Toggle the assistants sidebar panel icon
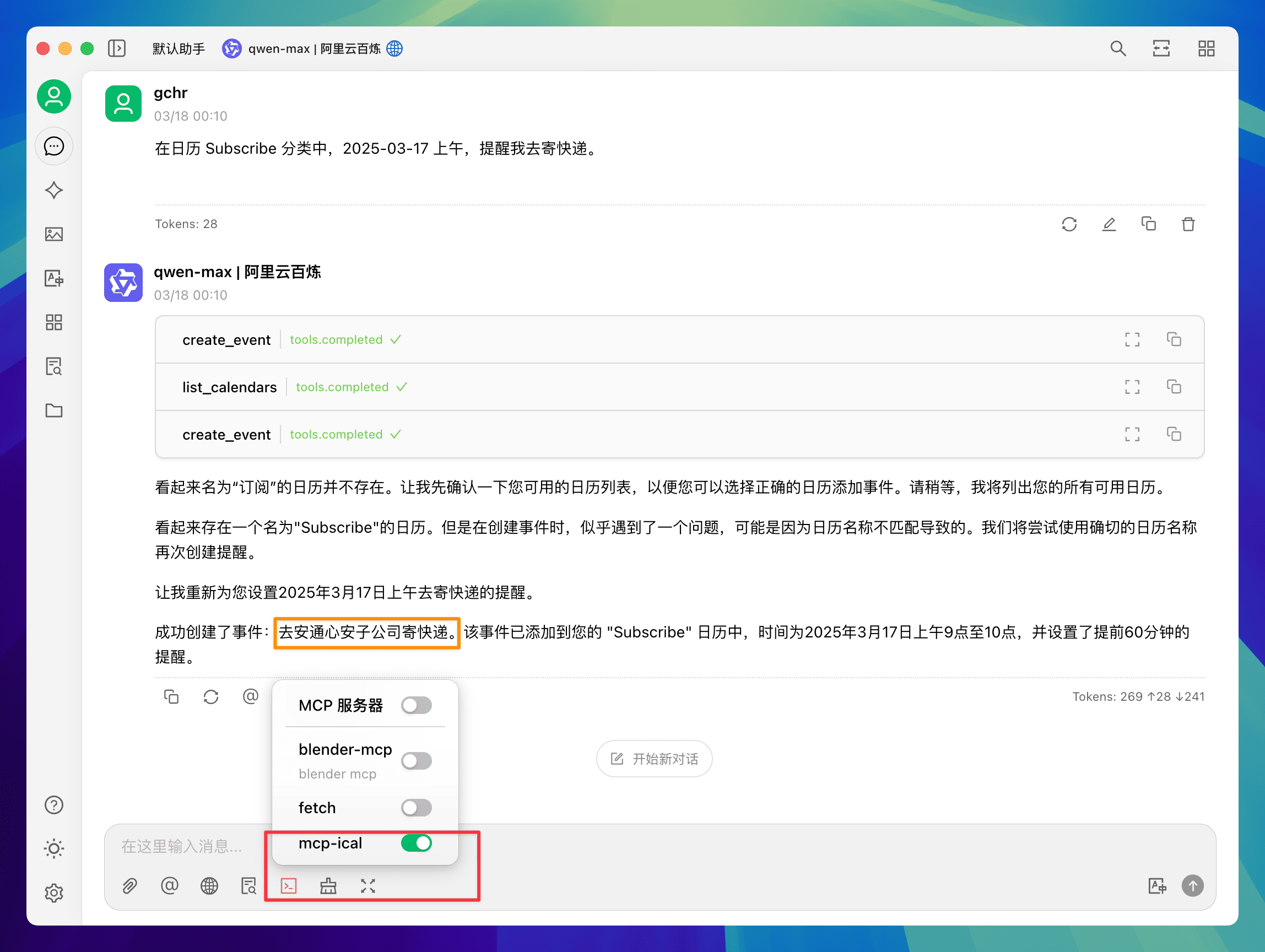The height and width of the screenshot is (952, 1265). pyautogui.click(x=117, y=48)
